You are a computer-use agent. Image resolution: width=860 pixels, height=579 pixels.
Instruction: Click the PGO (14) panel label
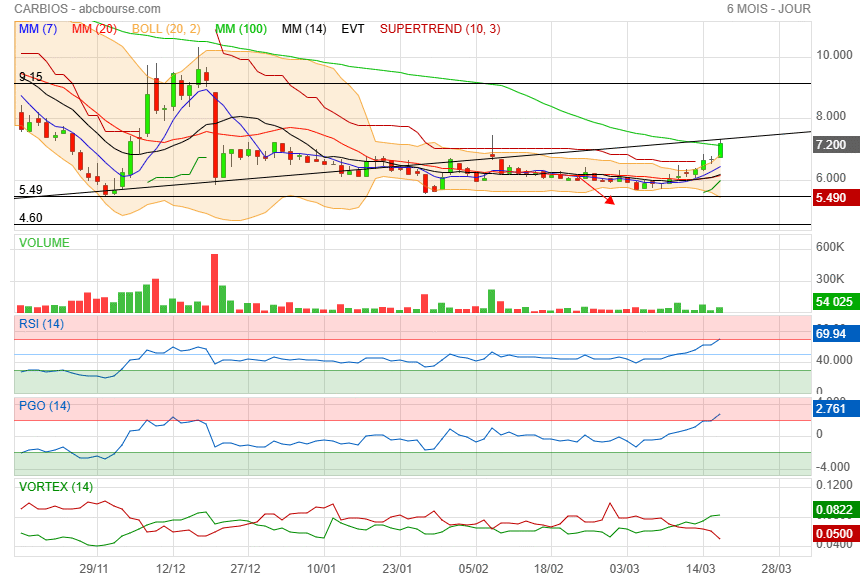45,406
